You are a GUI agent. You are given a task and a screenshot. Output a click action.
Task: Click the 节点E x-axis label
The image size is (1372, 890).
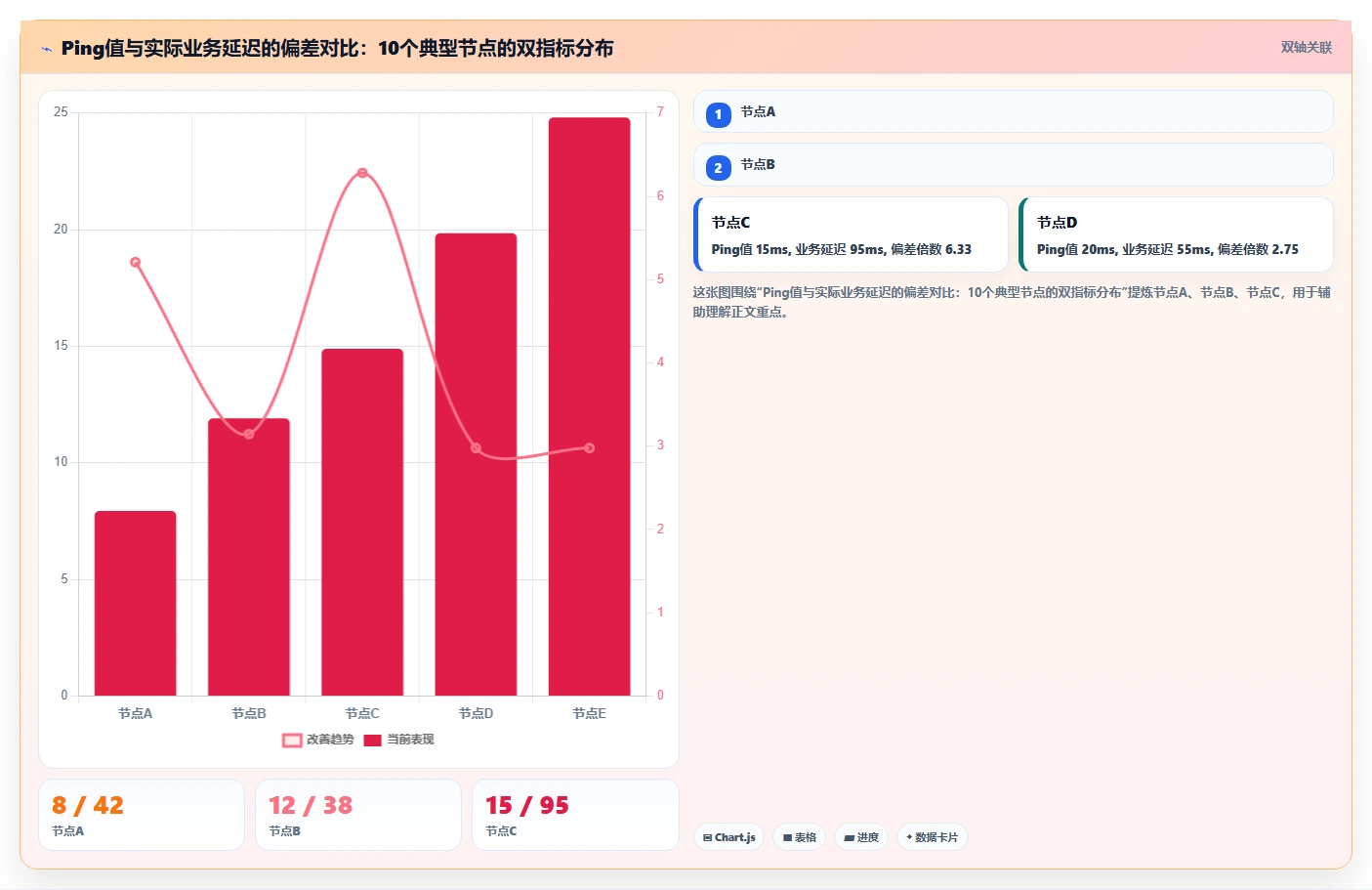[589, 713]
